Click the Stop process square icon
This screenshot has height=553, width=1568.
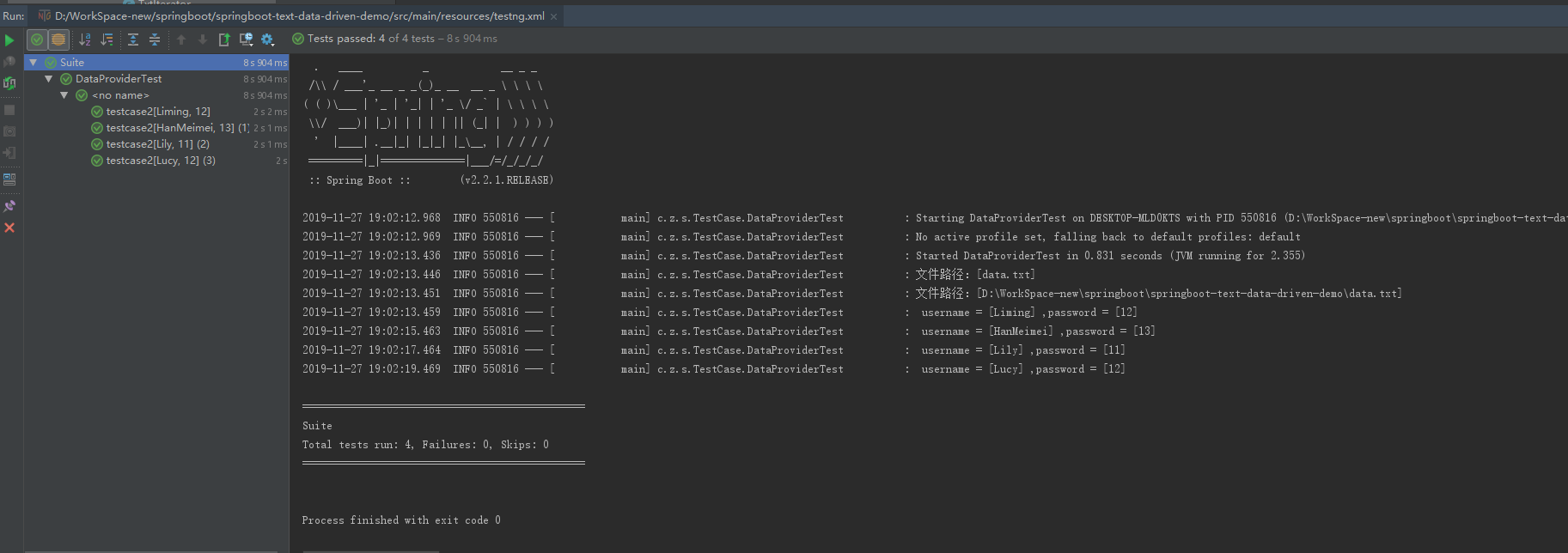(9, 110)
